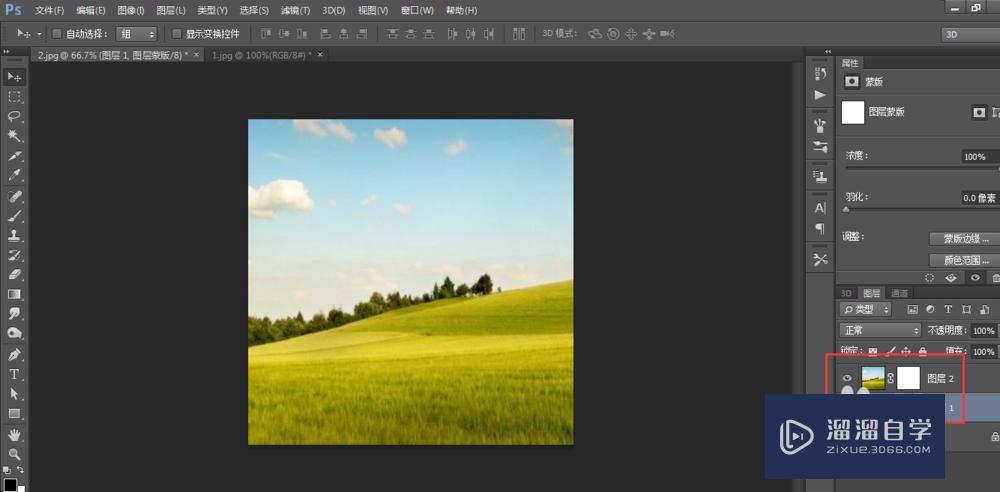Open the Actions panel play icon
The height and width of the screenshot is (492, 1000).
820,95
